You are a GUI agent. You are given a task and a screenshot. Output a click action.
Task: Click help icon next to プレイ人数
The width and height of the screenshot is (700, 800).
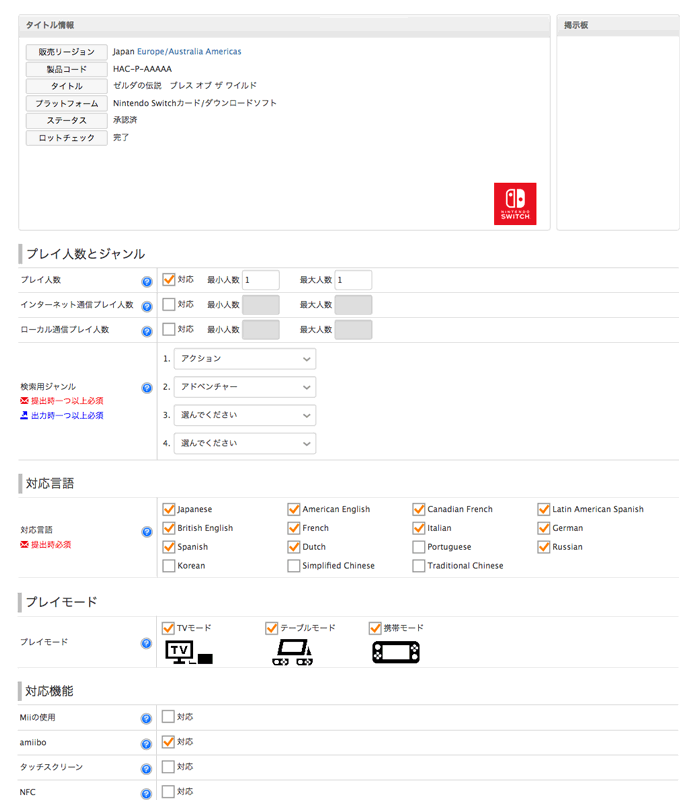[147, 282]
